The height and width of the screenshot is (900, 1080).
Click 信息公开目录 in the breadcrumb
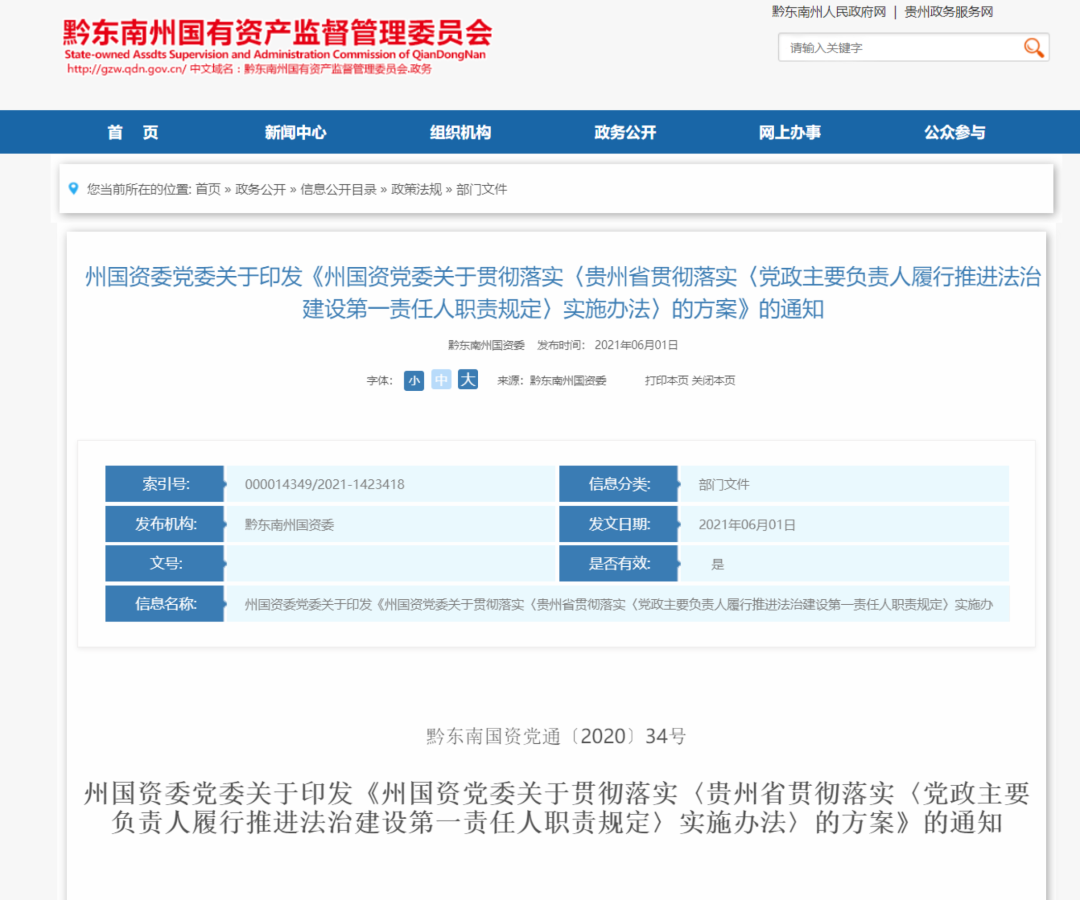pyautogui.click(x=338, y=189)
